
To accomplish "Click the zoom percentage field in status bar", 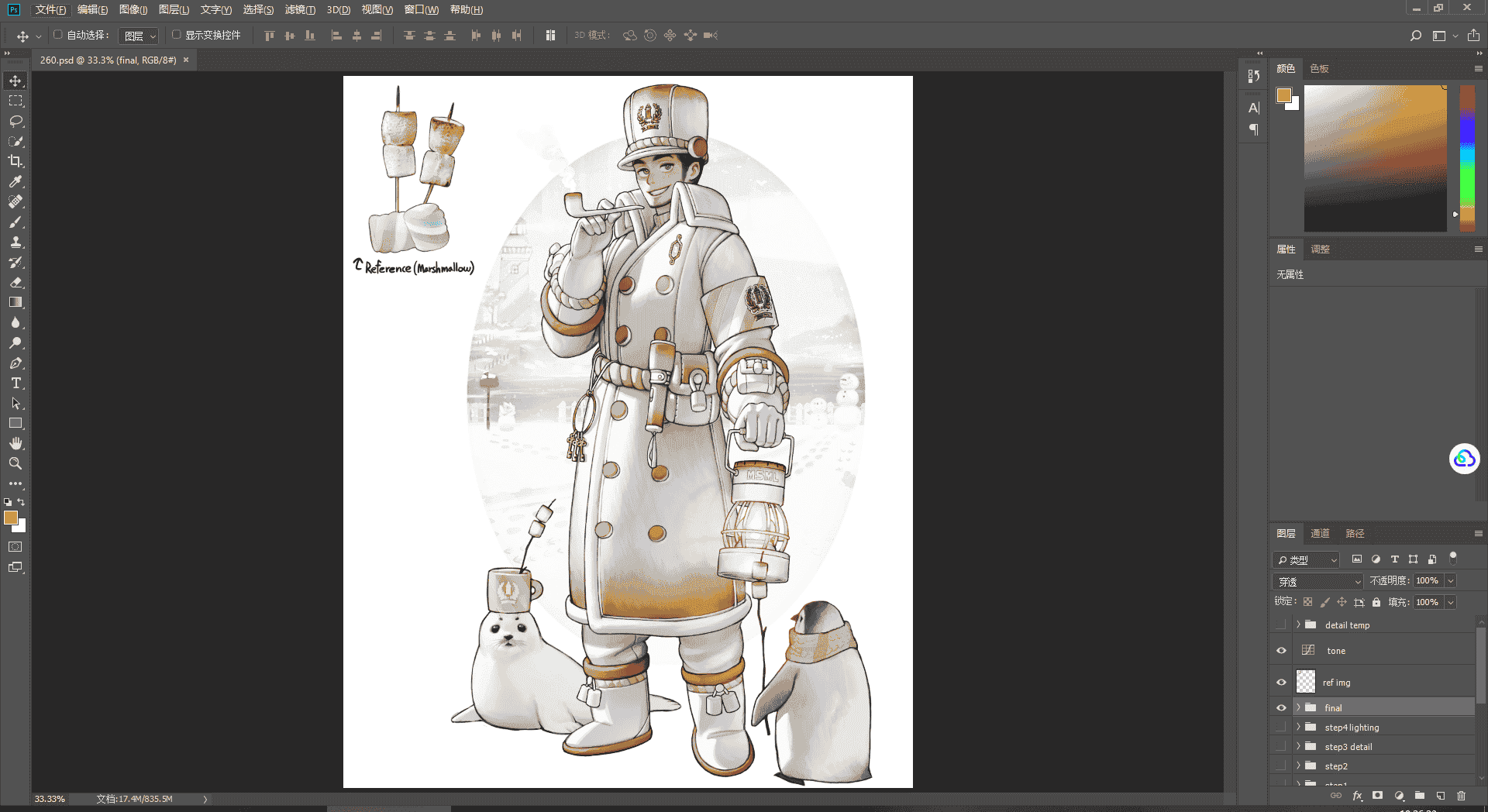I will tap(50, 799).
